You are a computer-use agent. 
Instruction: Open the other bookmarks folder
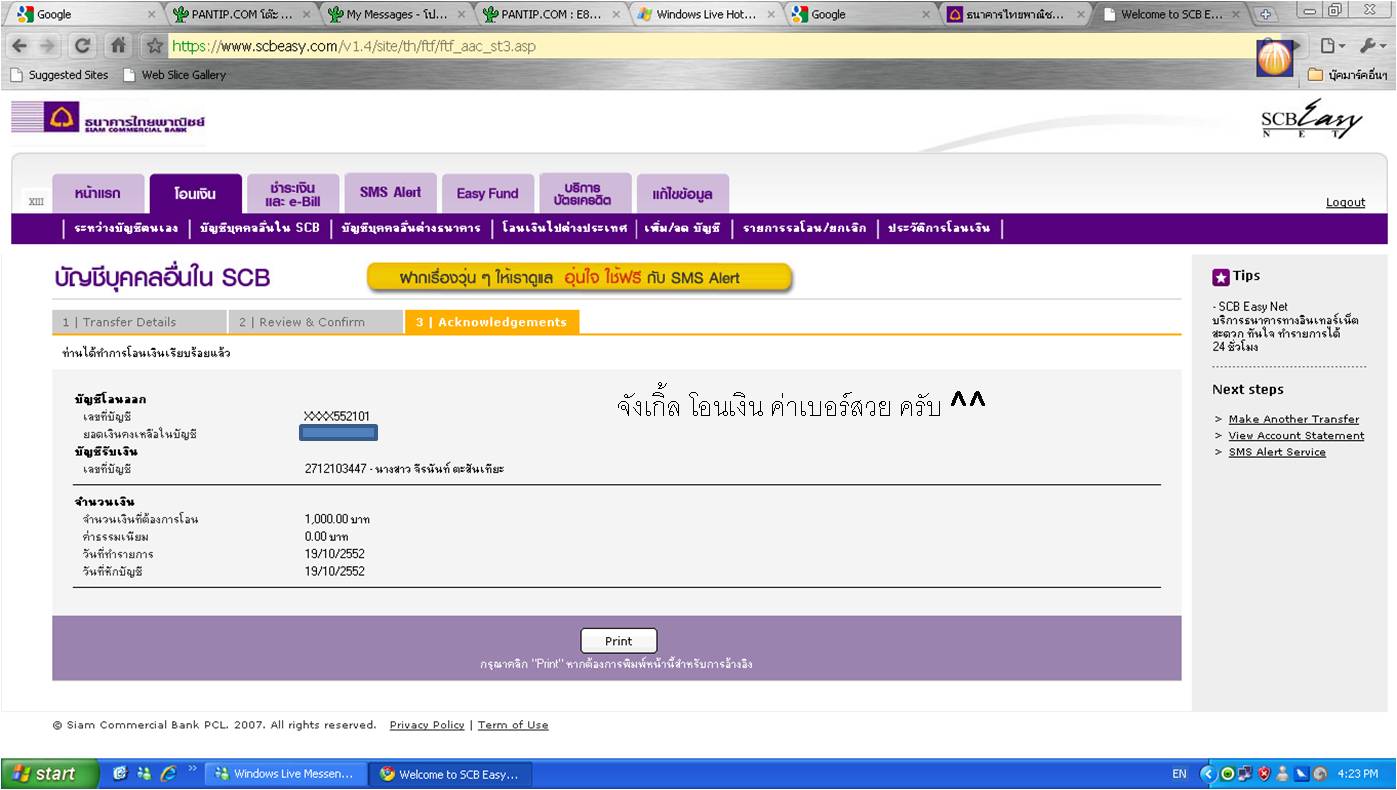pos(1347,75)
